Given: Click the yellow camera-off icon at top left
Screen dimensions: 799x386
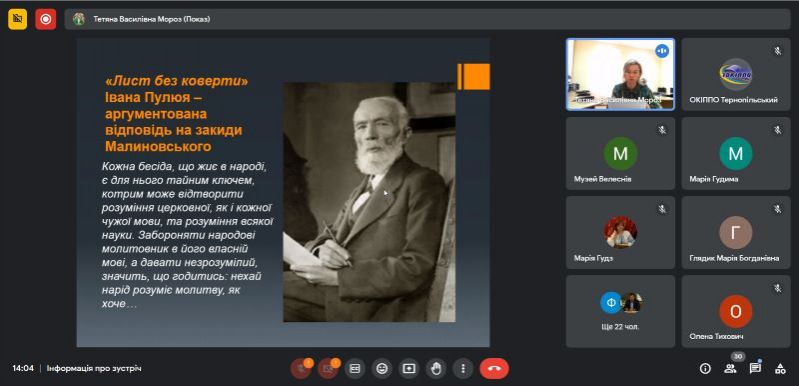Looking at the screenshot, I should [17, 19].
